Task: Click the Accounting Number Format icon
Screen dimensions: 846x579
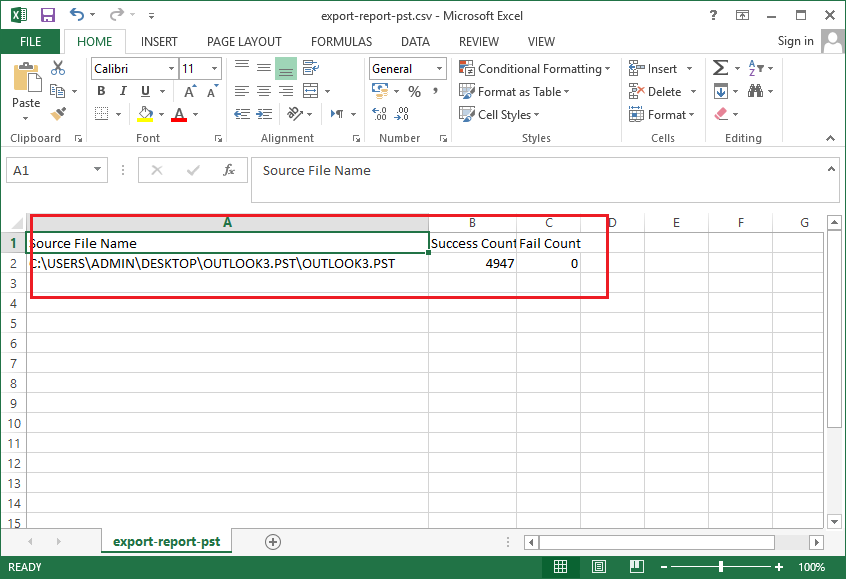Action: 380,91
